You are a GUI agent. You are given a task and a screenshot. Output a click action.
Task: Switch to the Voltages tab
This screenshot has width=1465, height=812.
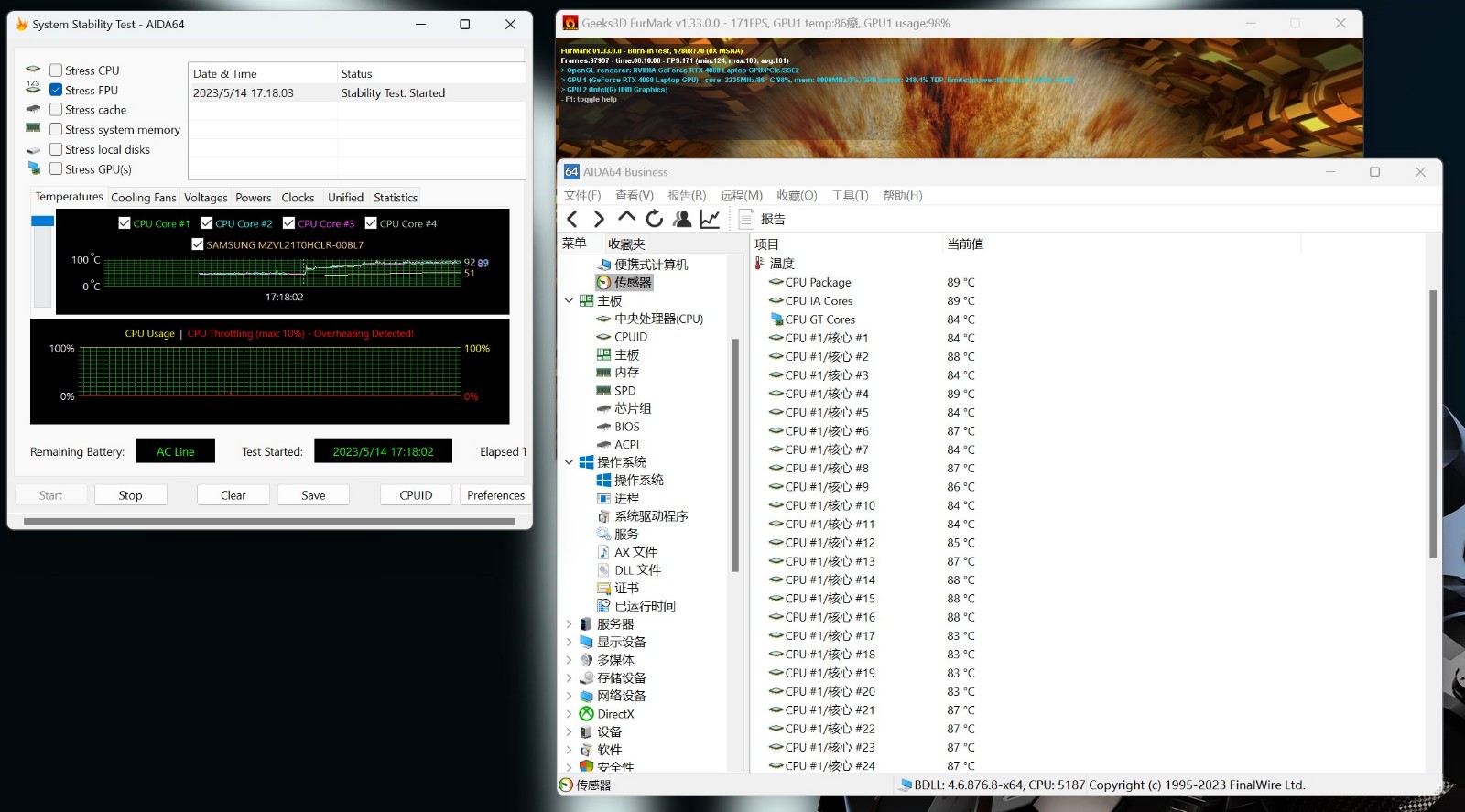[206, 198]
